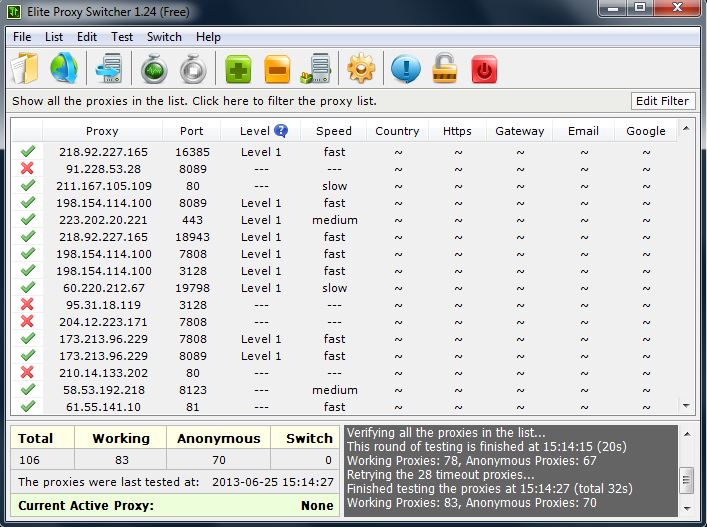The image size is (707, 527).
Task: Click red X status for 95.31.18.119
Action: (27, 304)
